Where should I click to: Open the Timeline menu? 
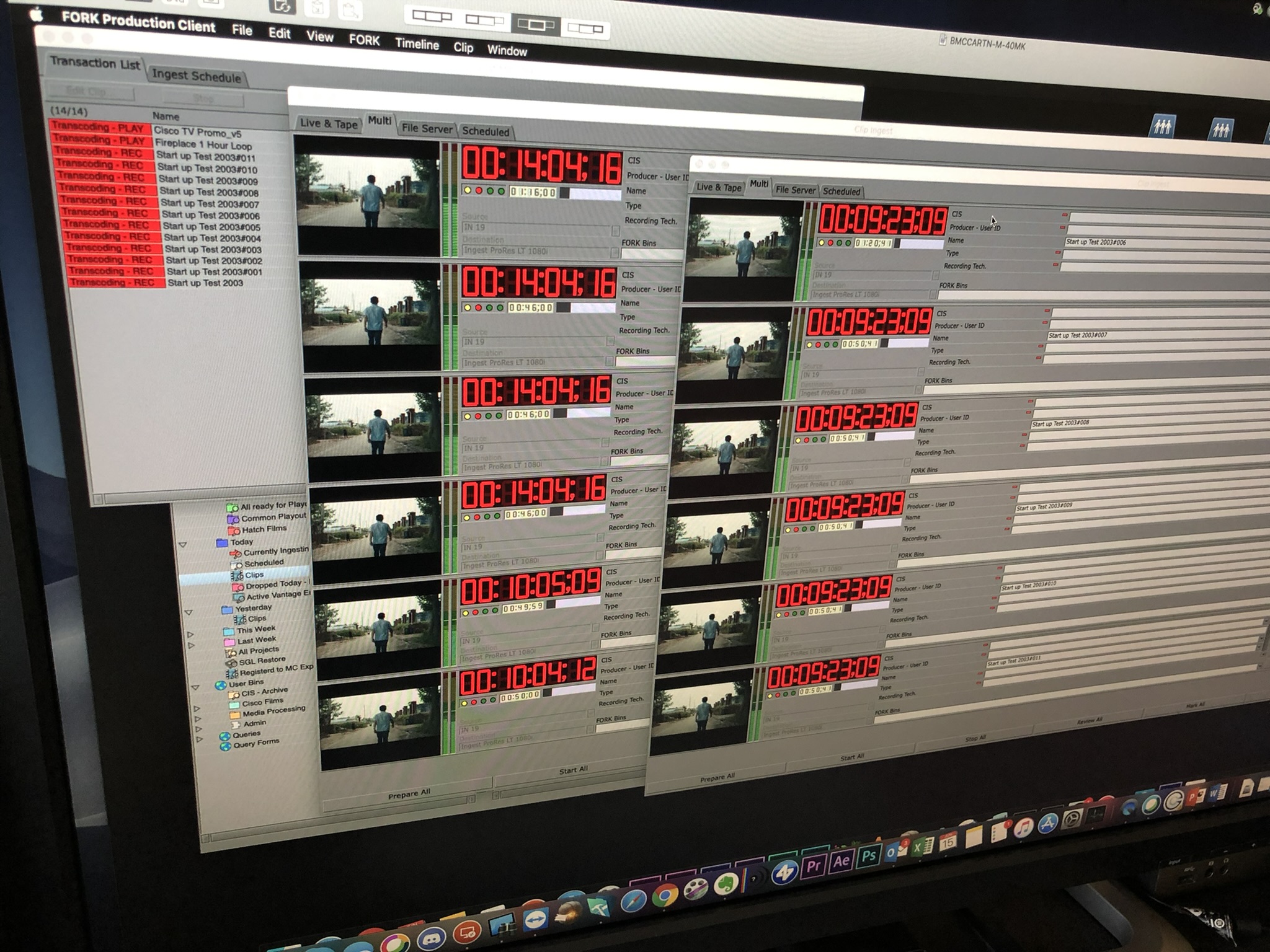click(x=417, y=44)
